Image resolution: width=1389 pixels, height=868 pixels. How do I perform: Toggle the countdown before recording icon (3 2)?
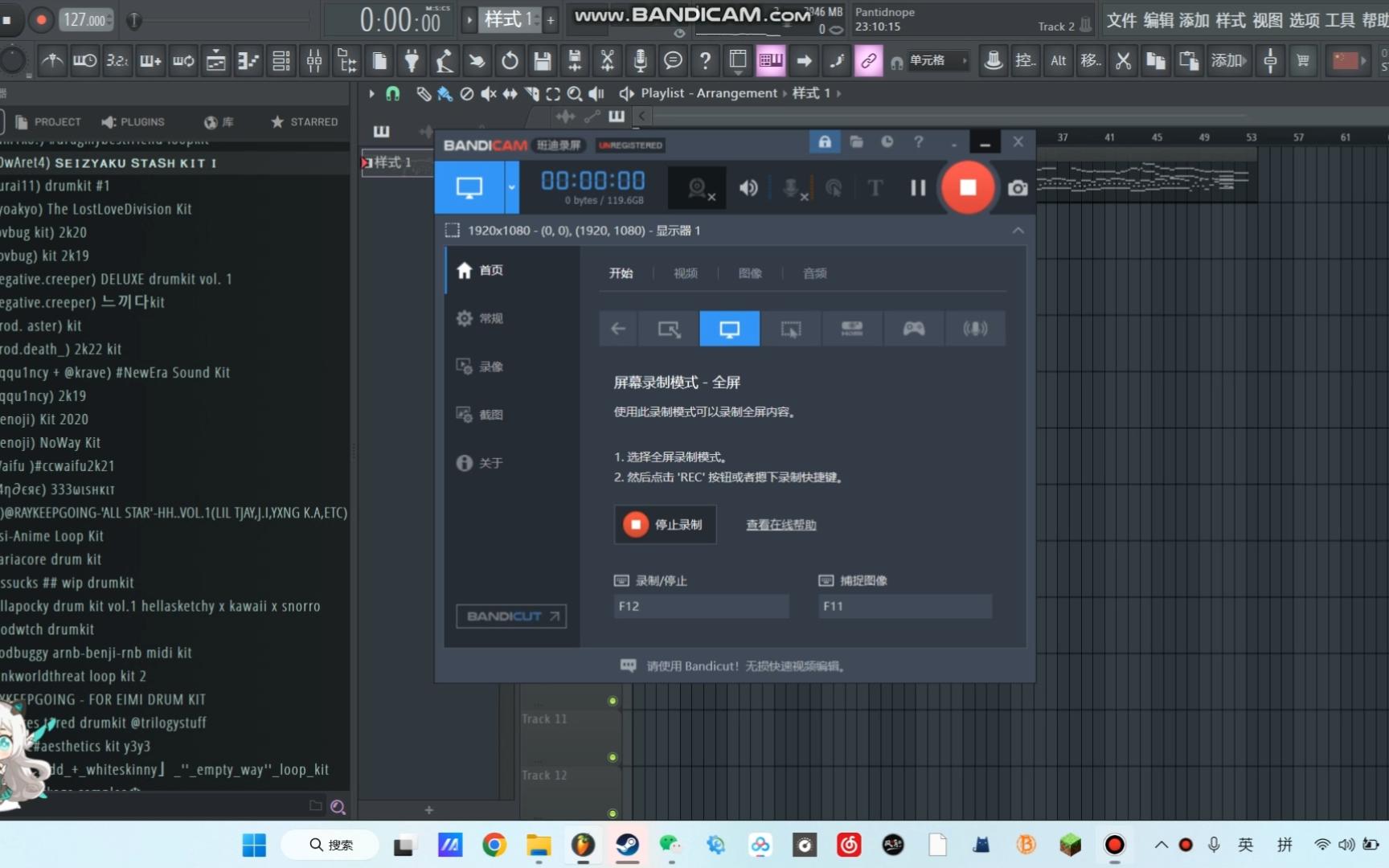(117, 60)
